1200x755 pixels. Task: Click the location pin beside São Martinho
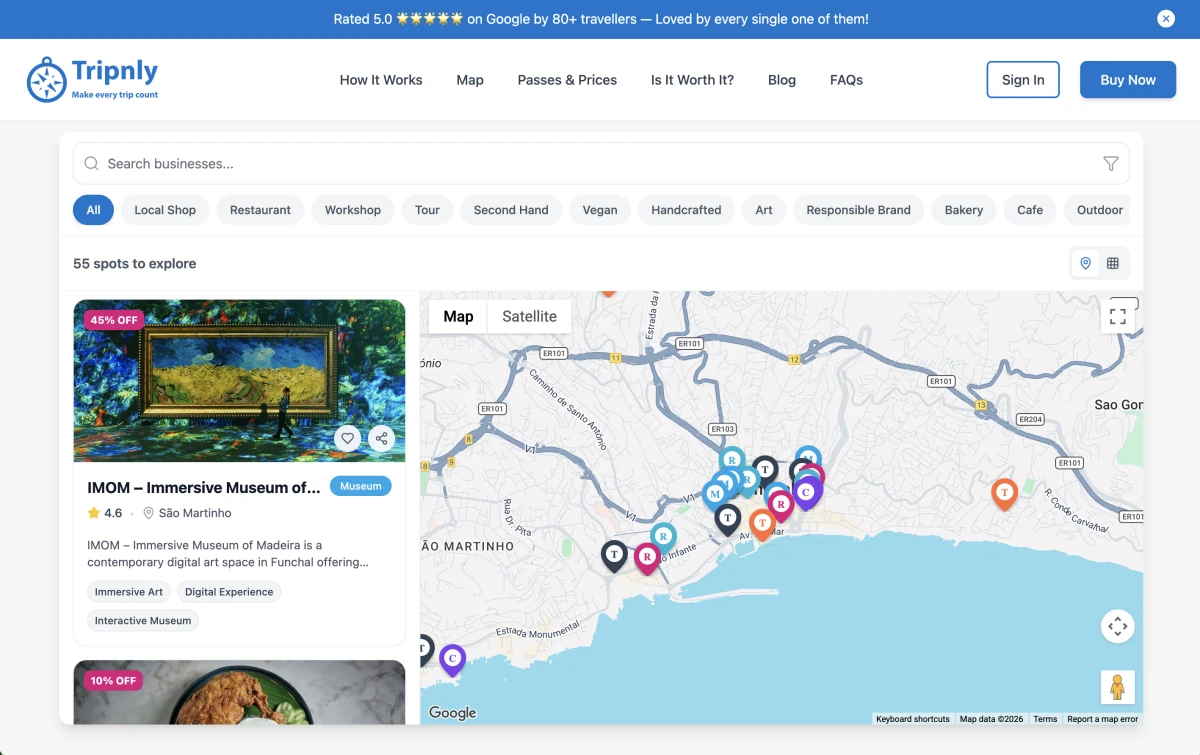point(149,513)
